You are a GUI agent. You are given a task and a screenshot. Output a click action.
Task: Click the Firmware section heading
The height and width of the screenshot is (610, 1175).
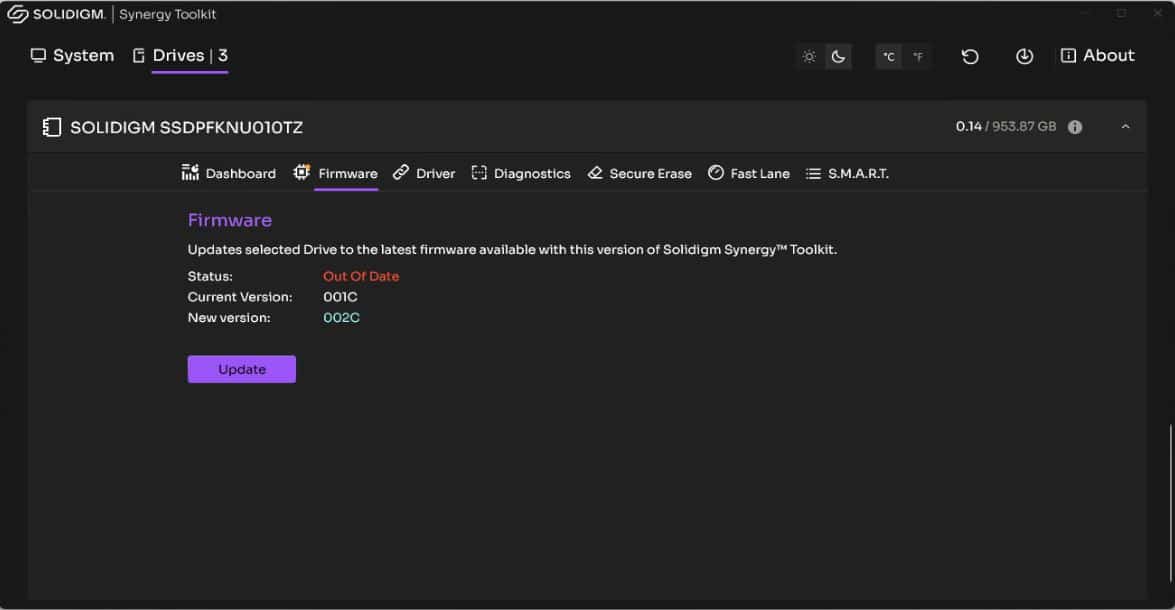[x=230, y=220]
